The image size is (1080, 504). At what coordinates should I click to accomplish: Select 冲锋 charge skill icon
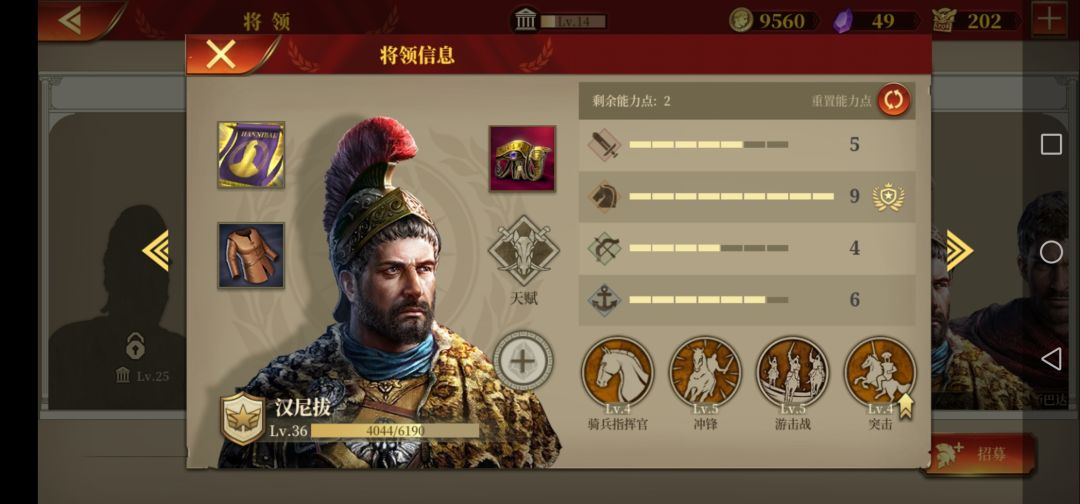(x=705, y=372)
